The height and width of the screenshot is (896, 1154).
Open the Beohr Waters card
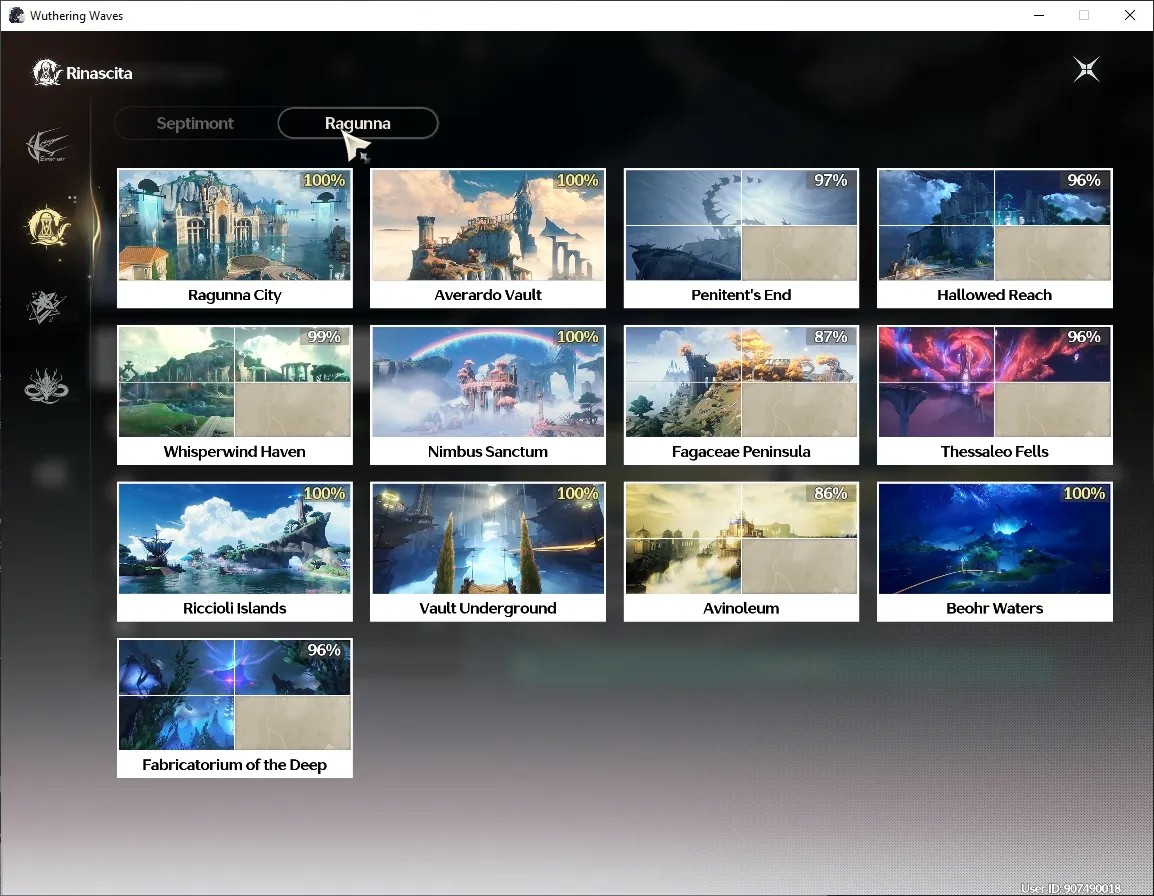pos(994,552)
